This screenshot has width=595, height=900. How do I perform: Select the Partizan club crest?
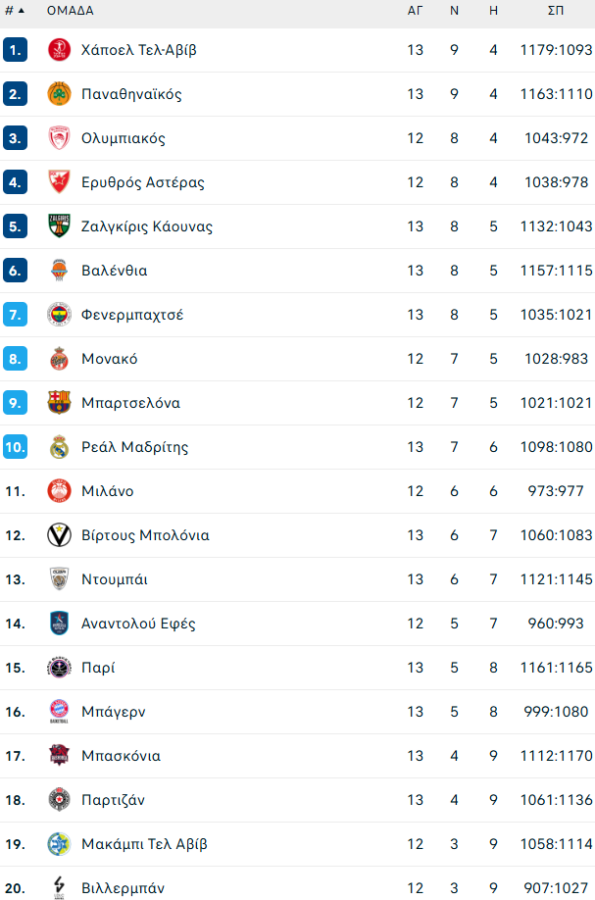click(60, 800)
